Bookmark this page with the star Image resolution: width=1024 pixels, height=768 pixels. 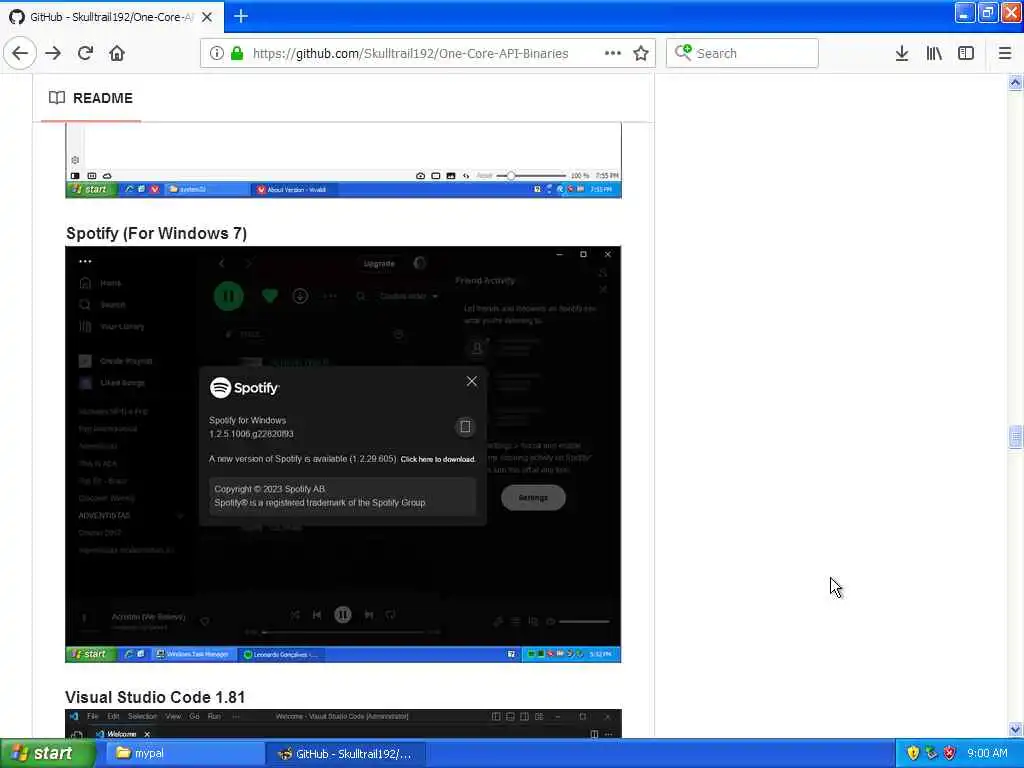pyautogui.click(x=641, y=53)
